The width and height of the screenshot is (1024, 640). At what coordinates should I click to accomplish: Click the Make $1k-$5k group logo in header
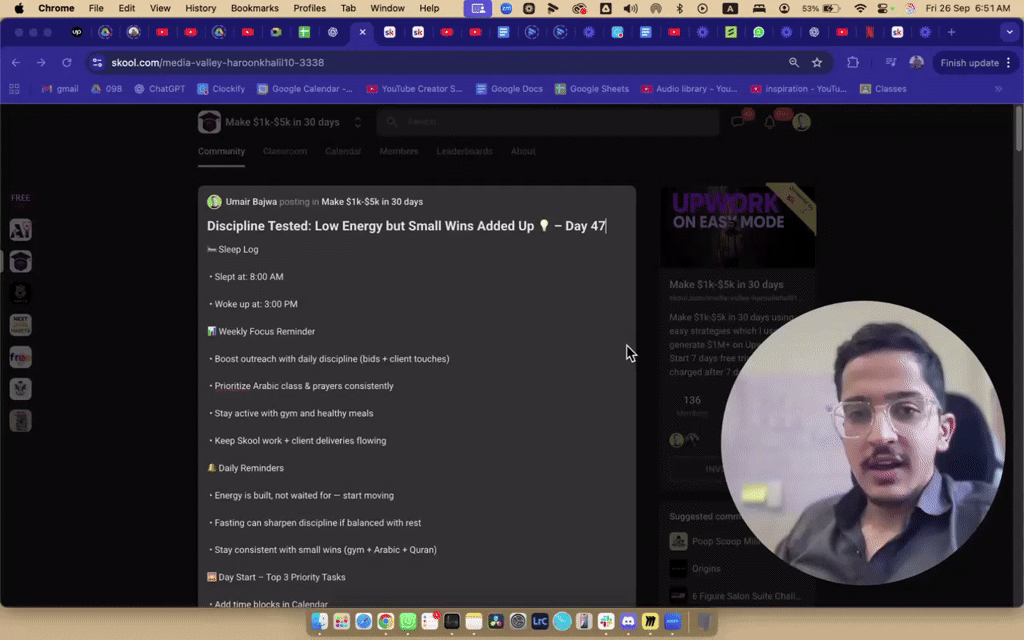209,122
